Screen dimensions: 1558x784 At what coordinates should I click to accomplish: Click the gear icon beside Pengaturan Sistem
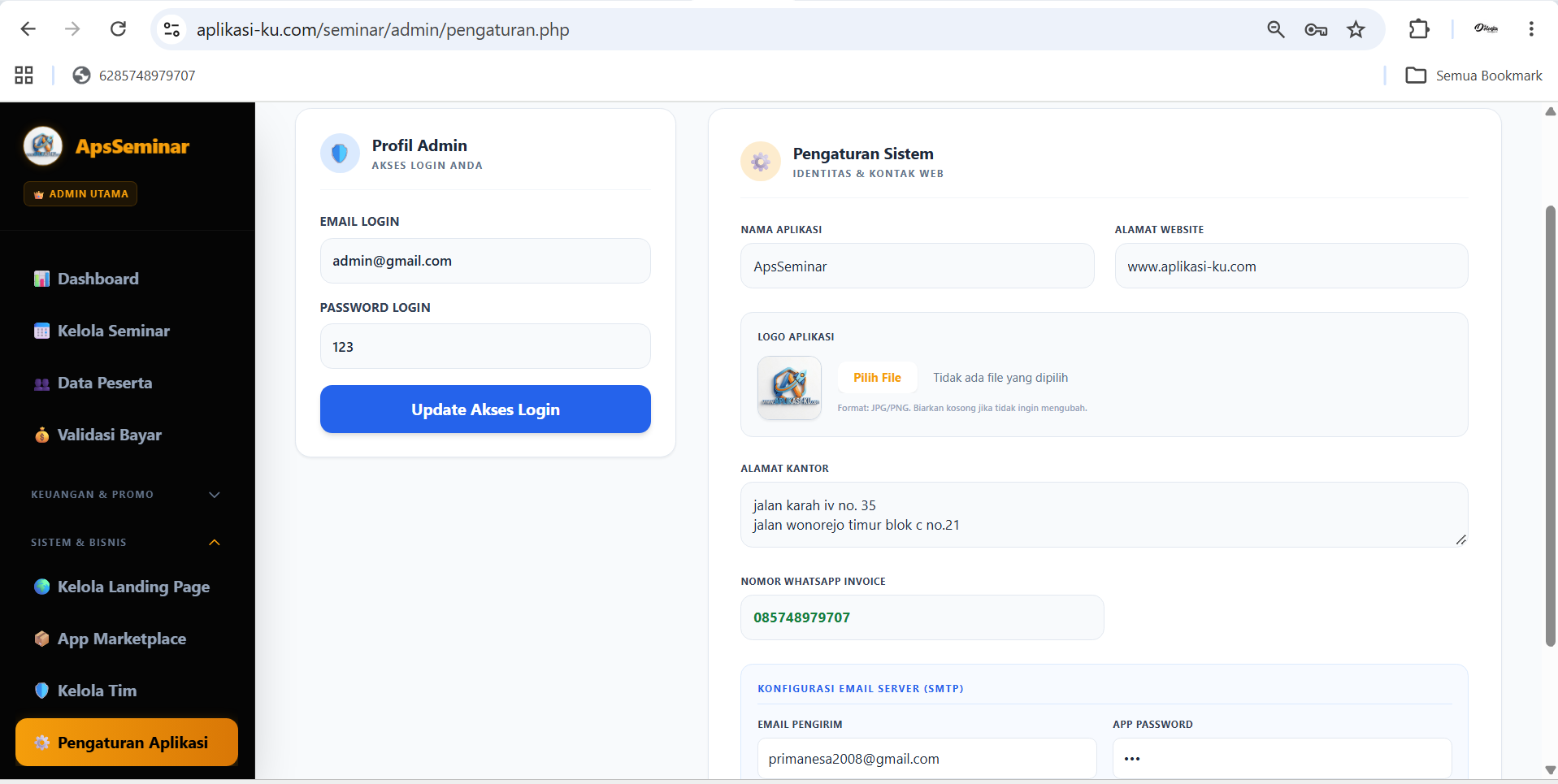tap(761, 162)
